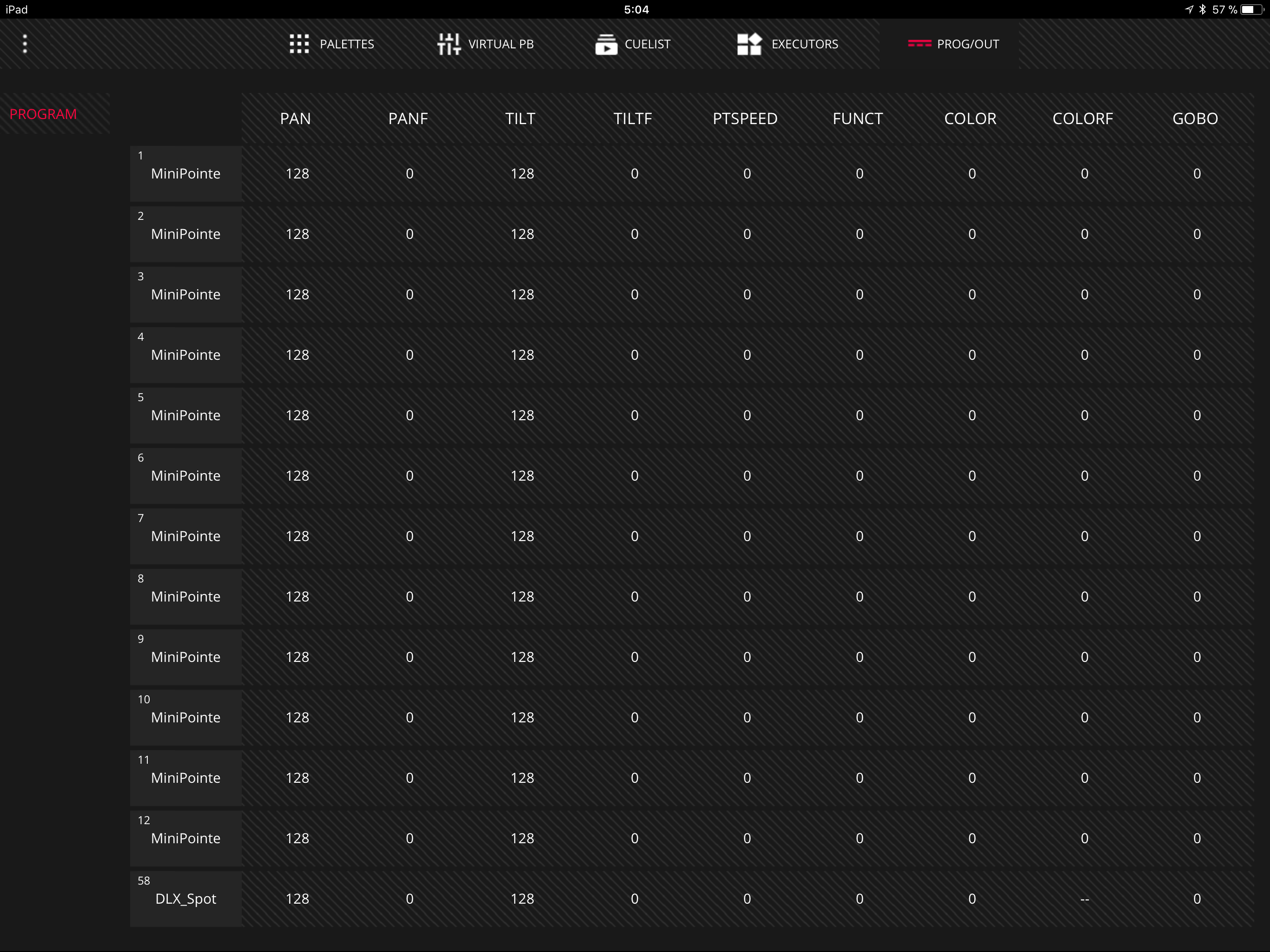Select fixture 58 DLX_Spot row label

pyautogui.click(x=185, y=899)
